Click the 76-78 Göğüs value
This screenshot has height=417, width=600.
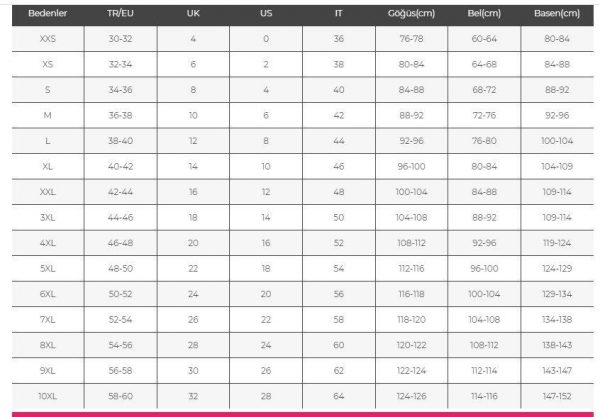click(x=411, y=39)
